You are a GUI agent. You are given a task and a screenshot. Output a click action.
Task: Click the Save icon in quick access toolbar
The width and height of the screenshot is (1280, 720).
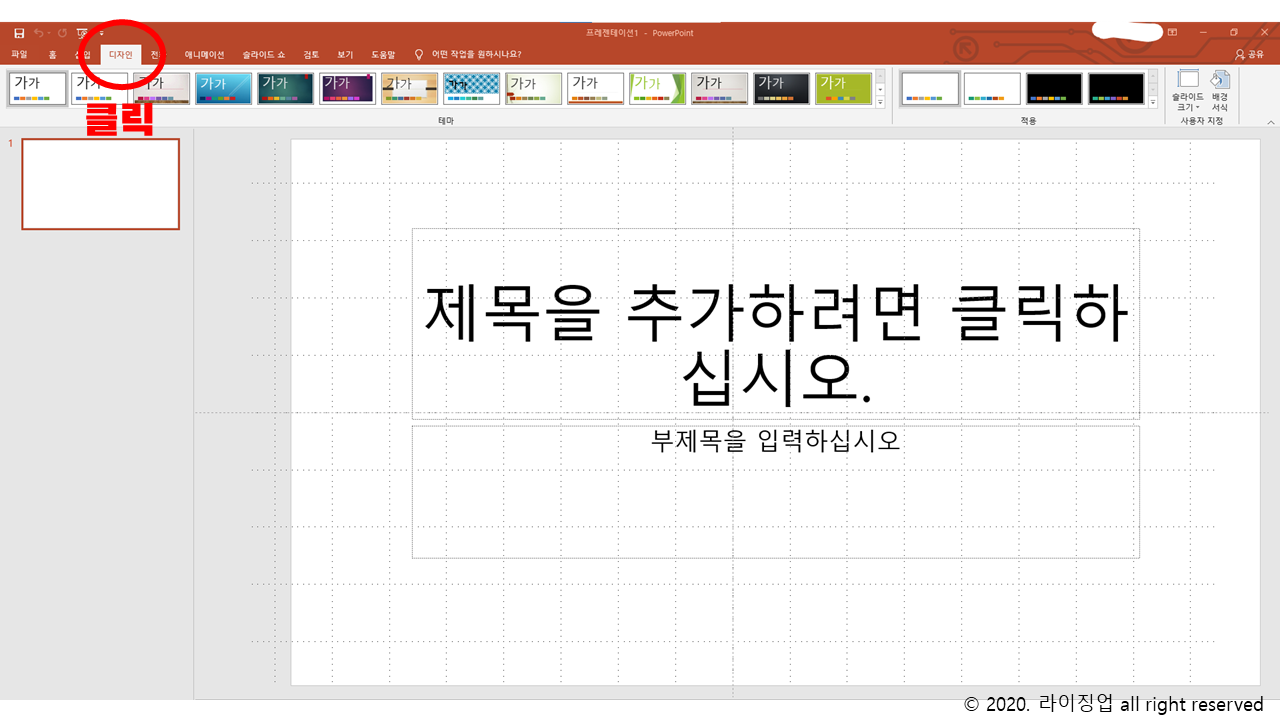(x=19, y=33)
